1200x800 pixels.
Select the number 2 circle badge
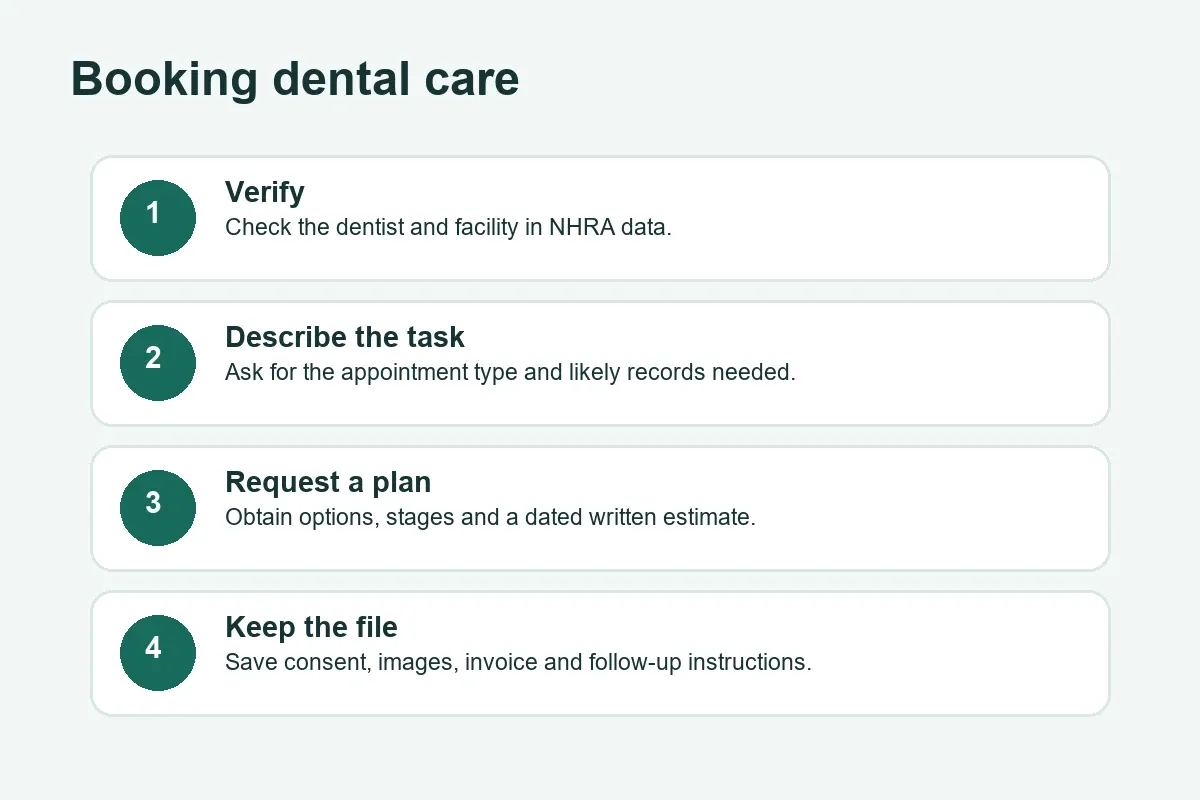pyautogui.click(x=158, y=363)
